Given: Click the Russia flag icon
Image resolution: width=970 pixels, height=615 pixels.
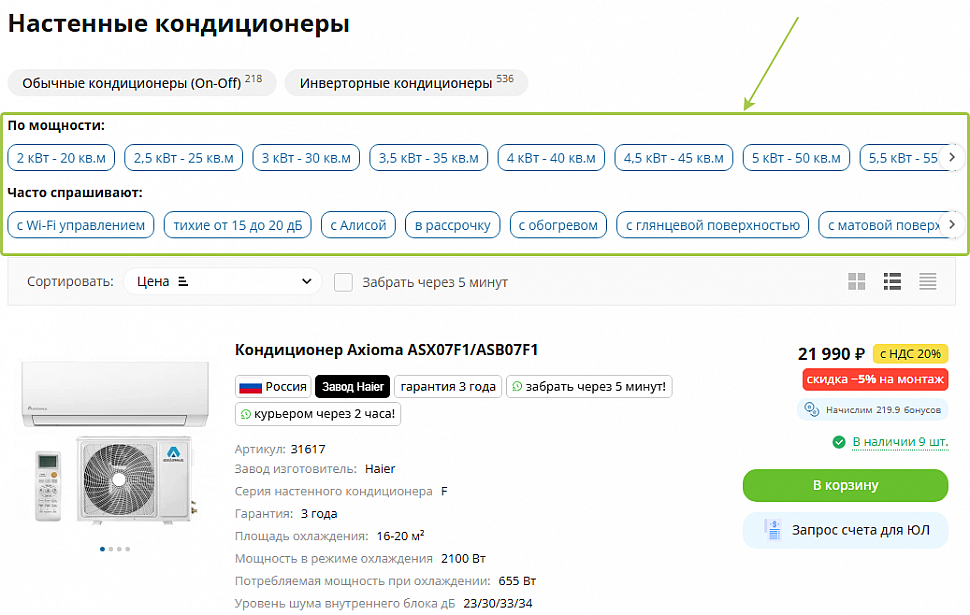Looking at the screenshot, I should pyautogui.click(x=251, y=387).
